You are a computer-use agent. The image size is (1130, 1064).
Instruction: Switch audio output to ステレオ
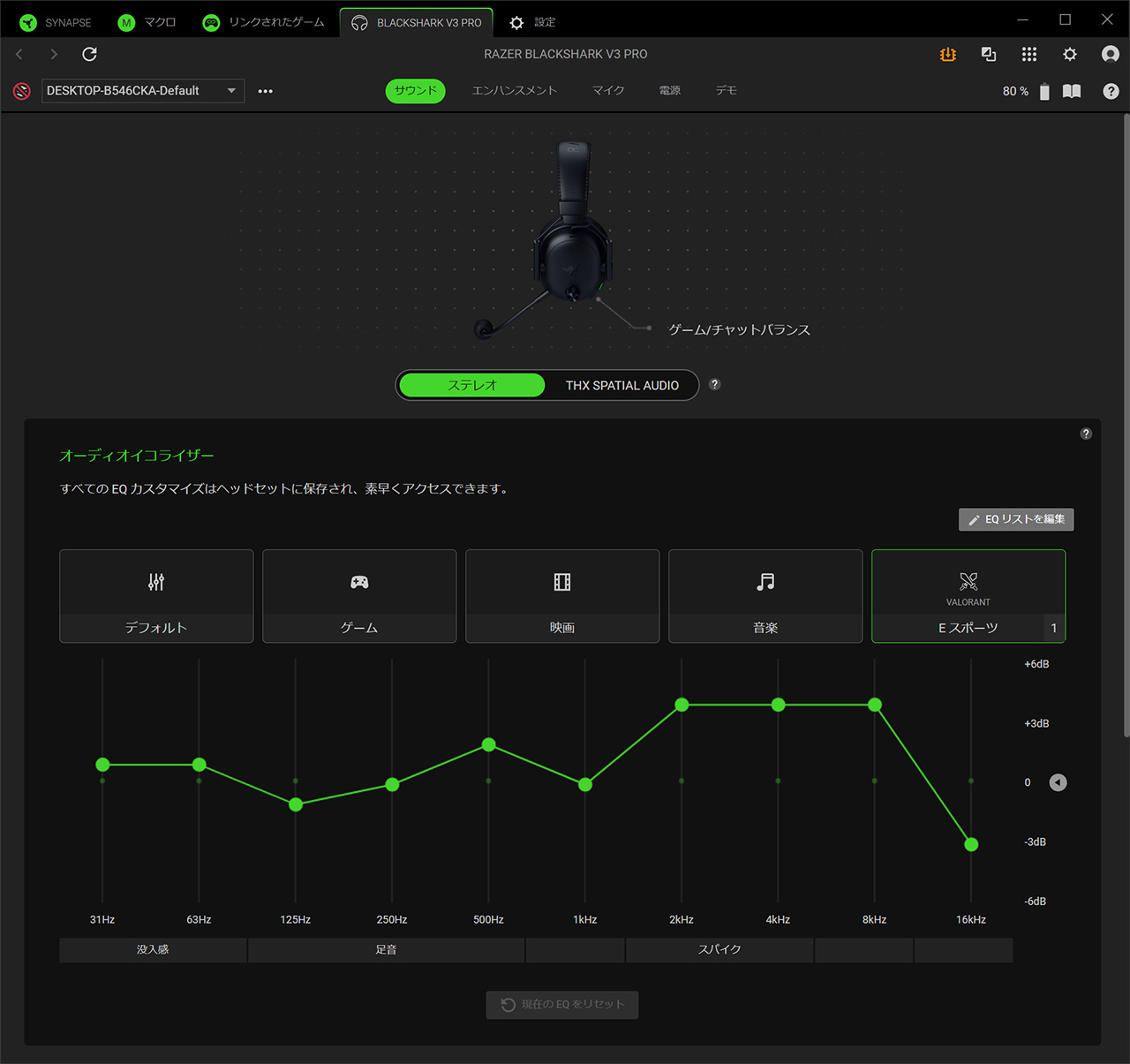tap(472, 386)
